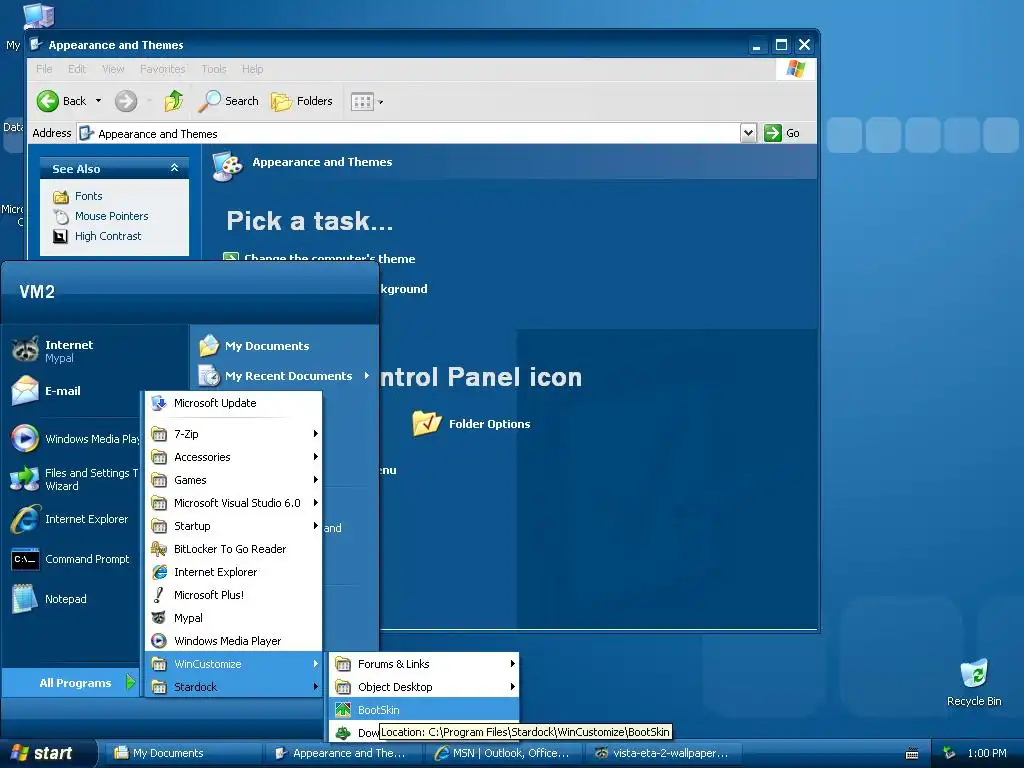
Task: Open the Back history dropdown arrow
Action: pos(99,101)
